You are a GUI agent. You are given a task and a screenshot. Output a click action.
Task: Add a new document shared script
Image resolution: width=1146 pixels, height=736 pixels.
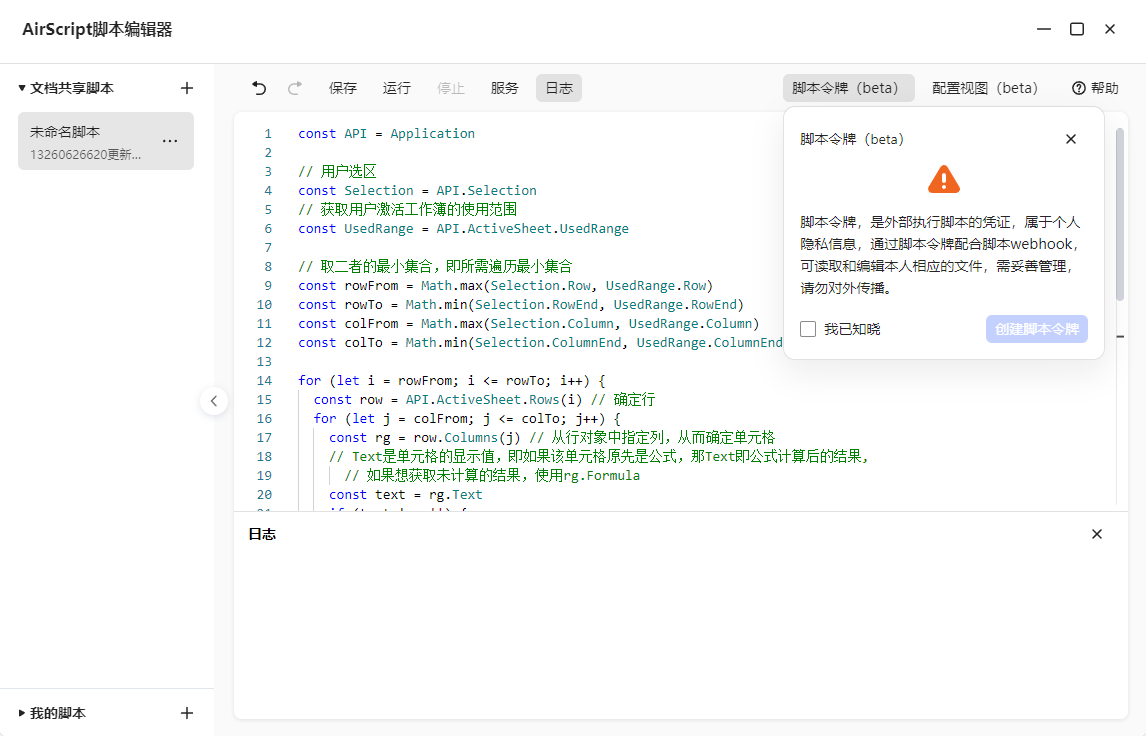coord(187,87)
